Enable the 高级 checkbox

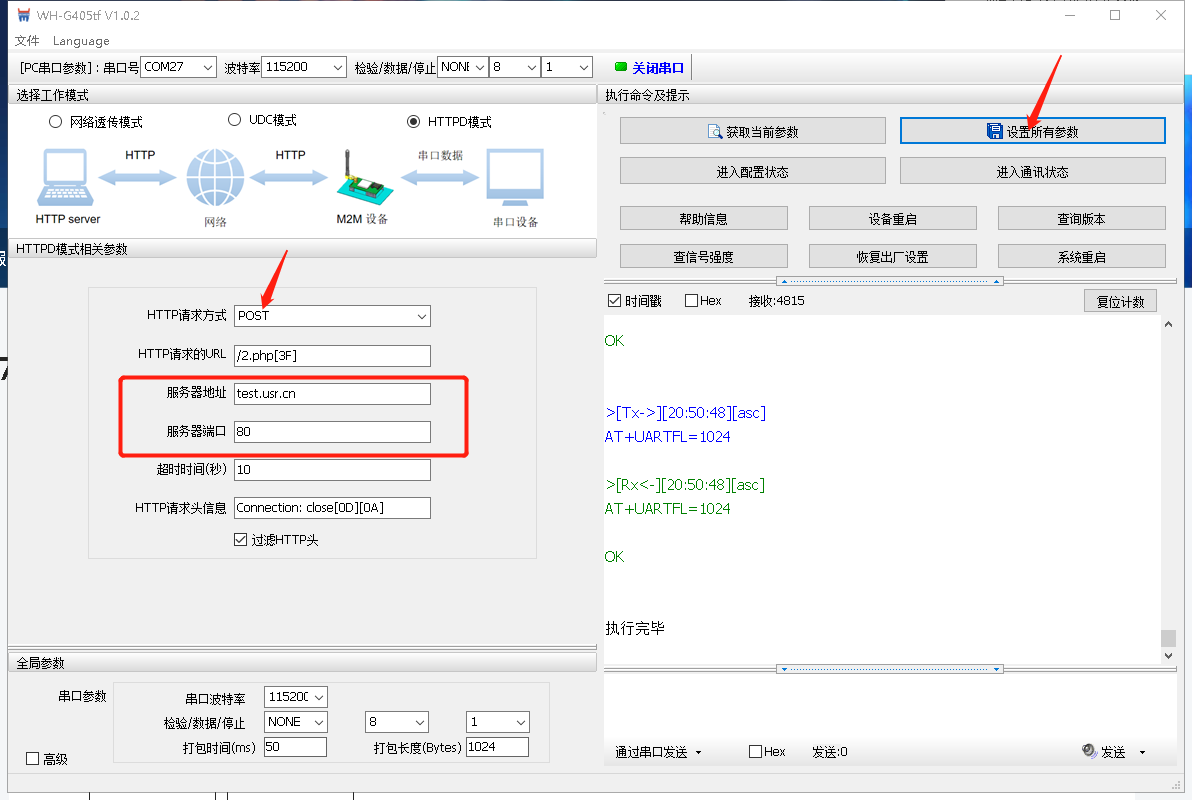(32, 759)
